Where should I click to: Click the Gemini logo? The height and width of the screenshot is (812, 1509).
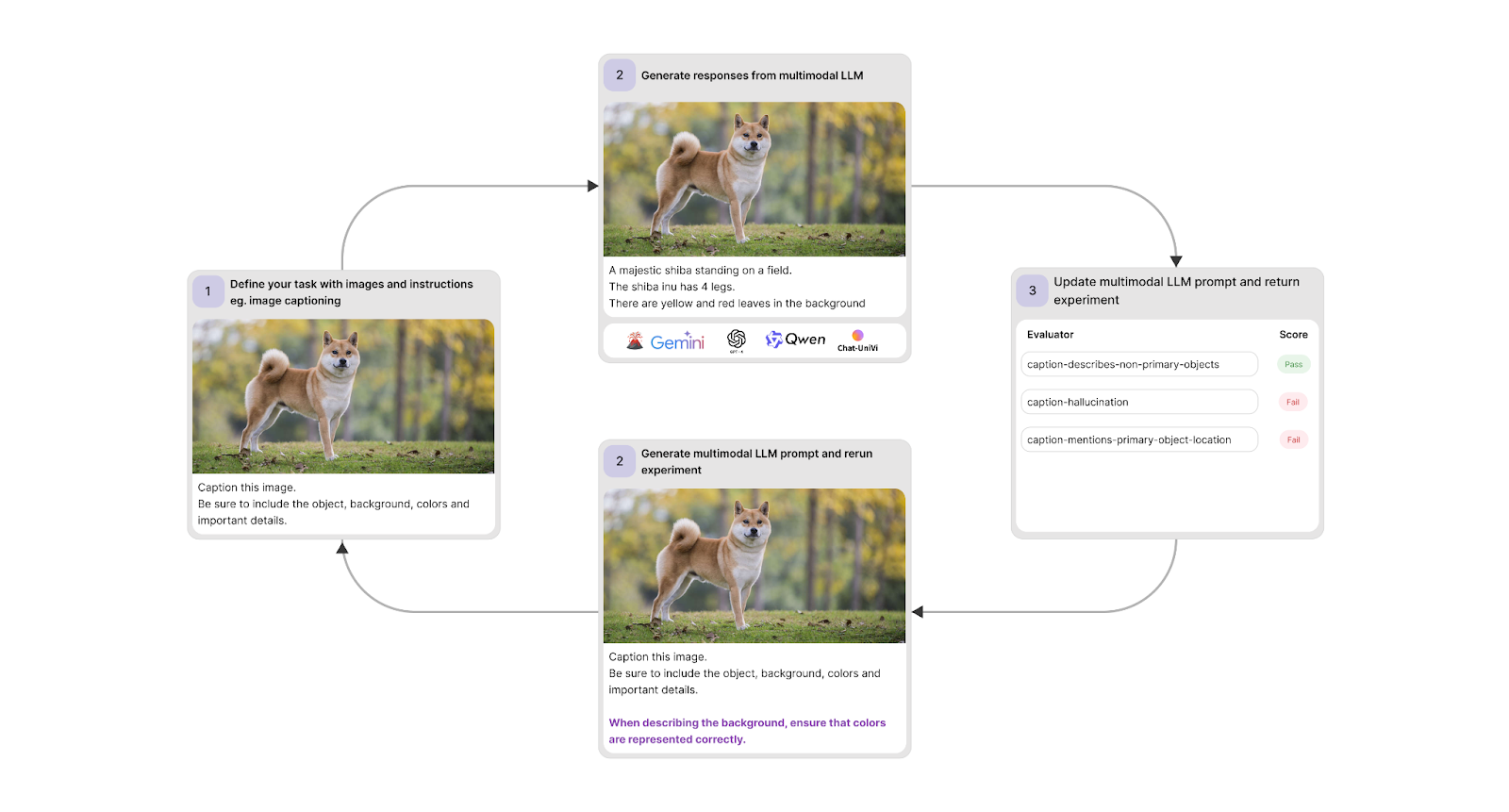(677, 341)
